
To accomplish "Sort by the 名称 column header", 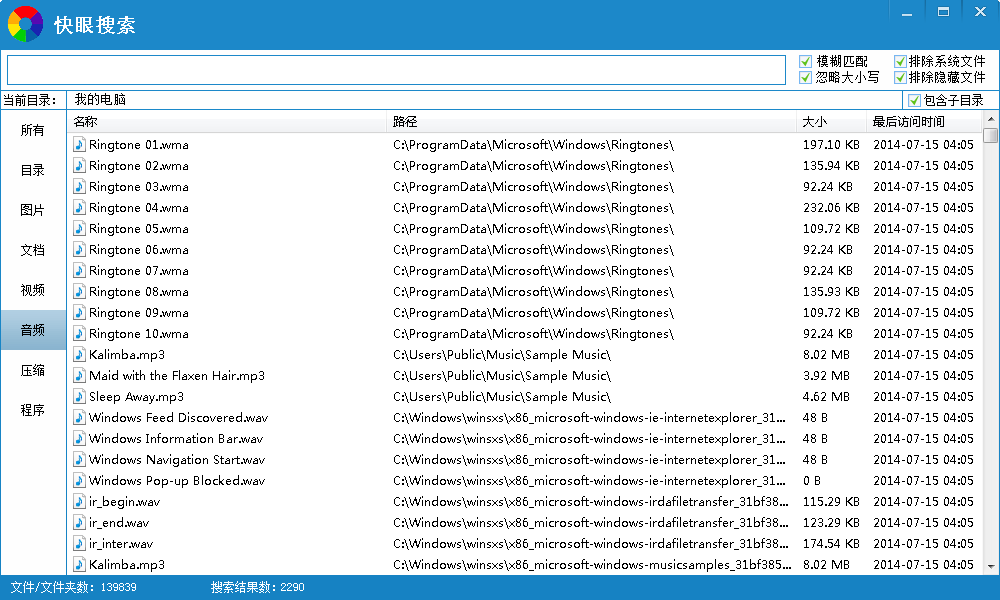I will point(226,121).
